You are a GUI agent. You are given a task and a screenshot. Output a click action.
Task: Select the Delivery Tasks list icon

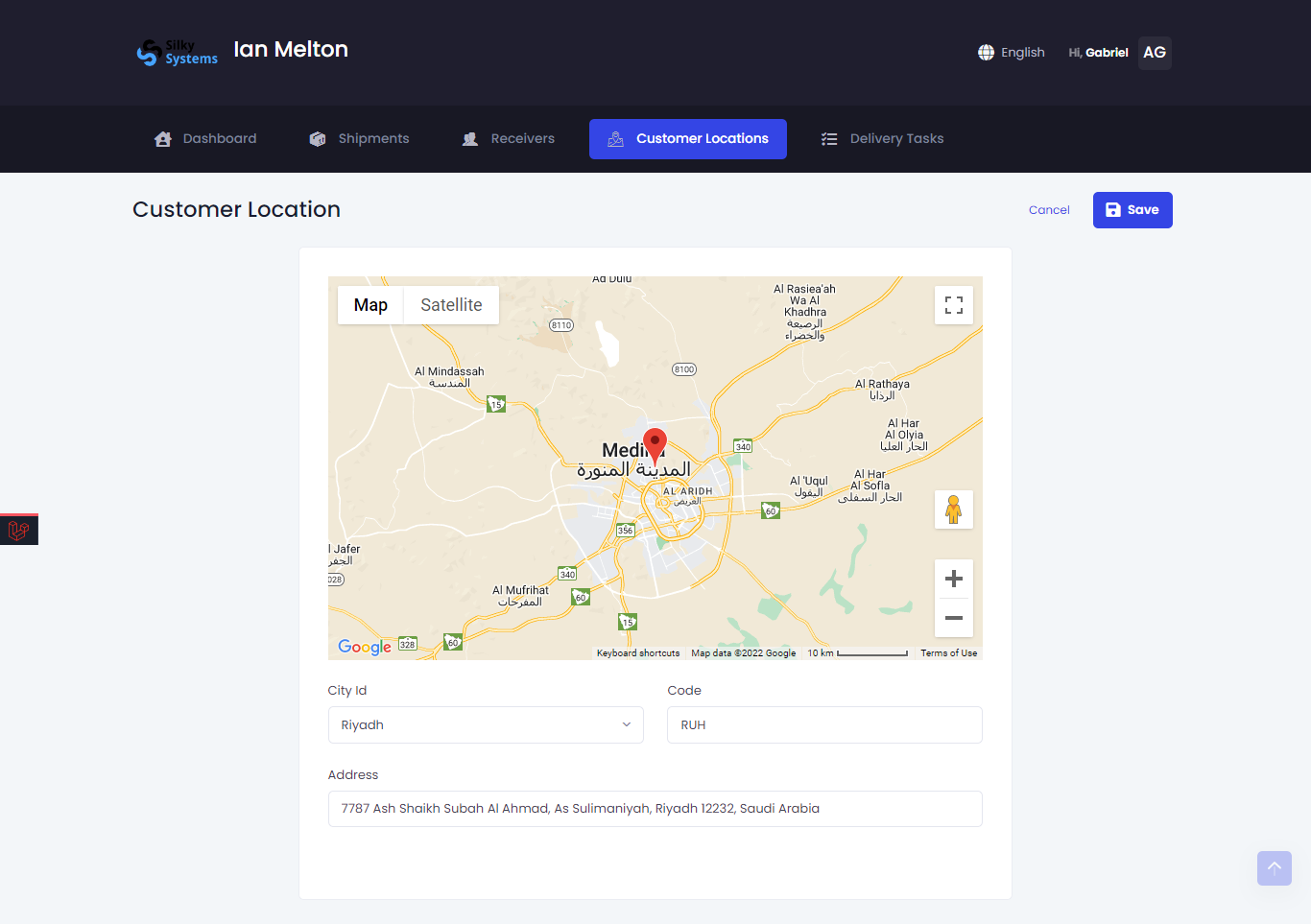(x=828, y=138)
